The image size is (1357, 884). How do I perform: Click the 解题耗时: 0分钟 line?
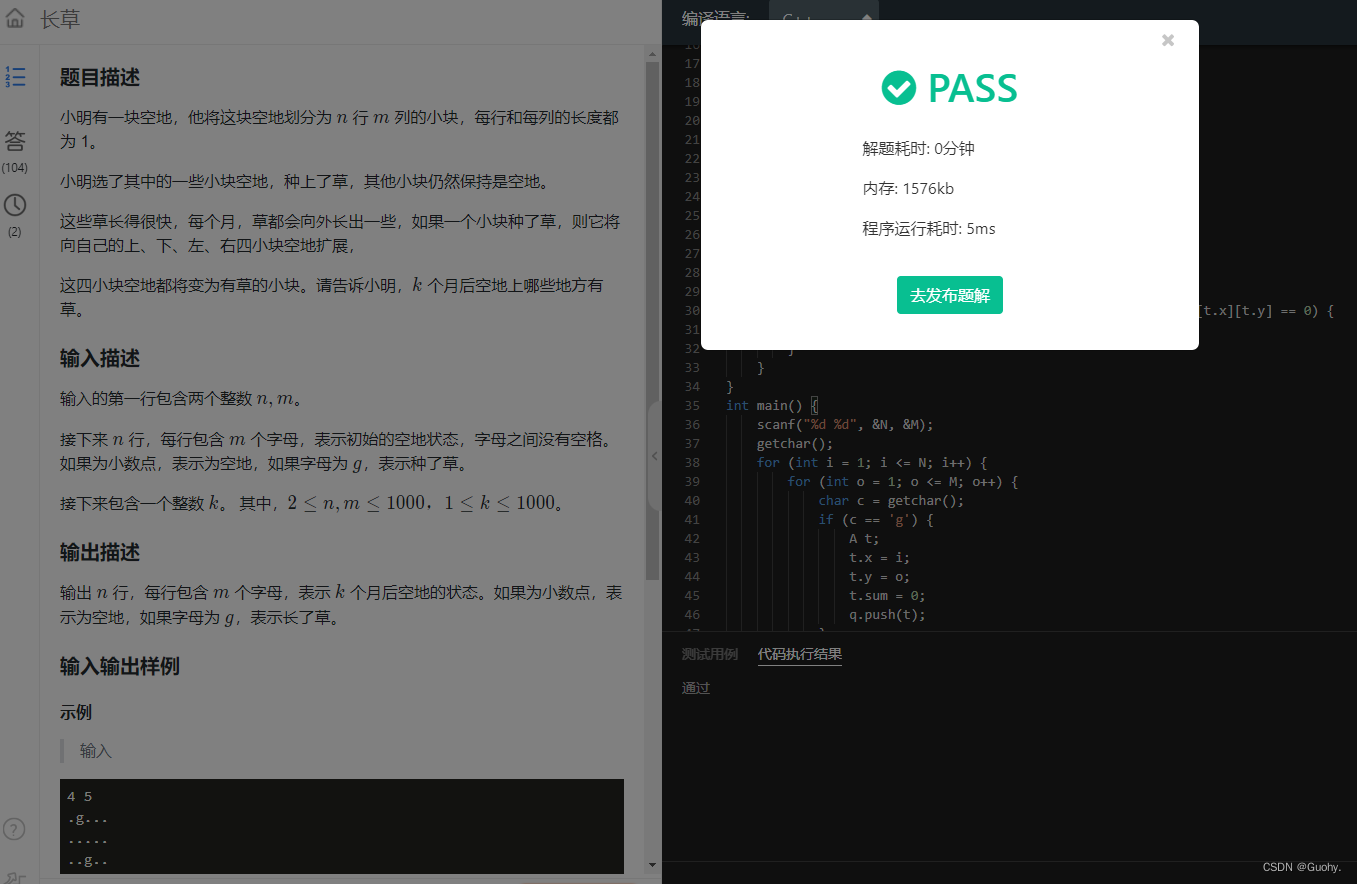pos(918,148)
